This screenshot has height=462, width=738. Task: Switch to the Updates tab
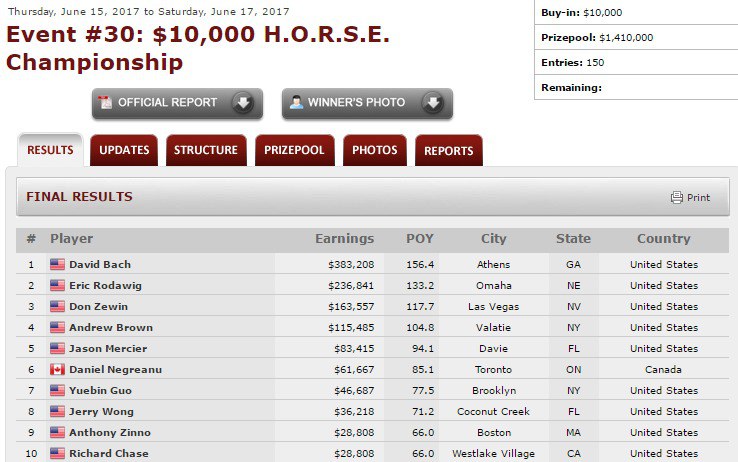pyautogui.click(x=124, y=151)
